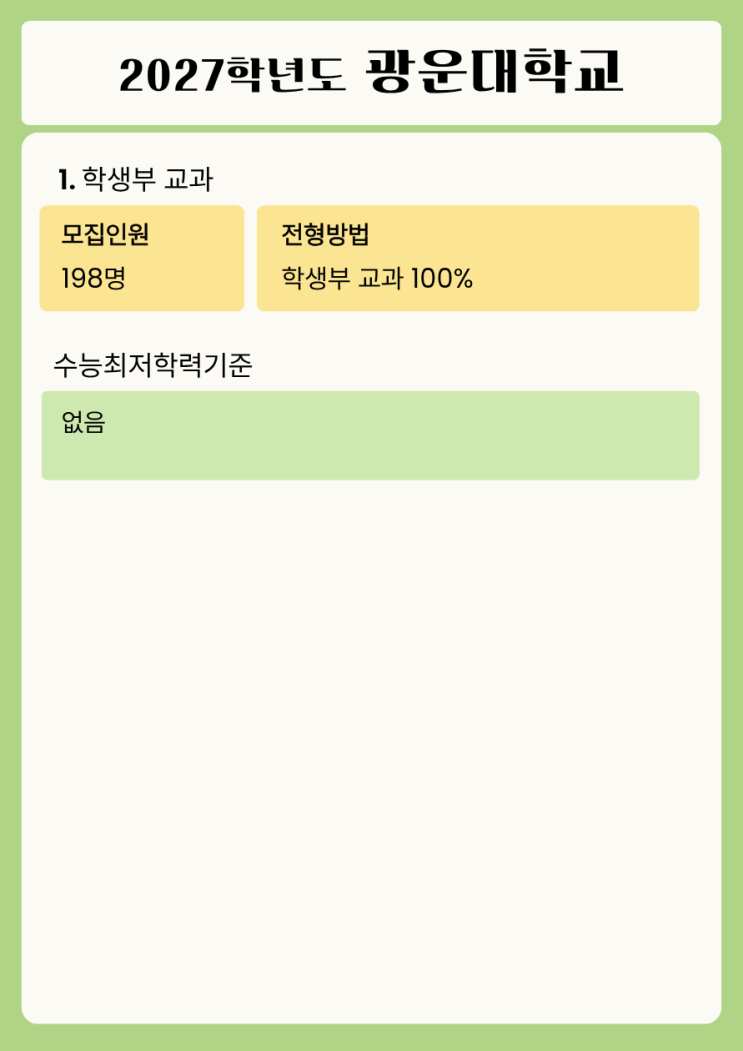This screenshot has width=743, height=1051.
Task: Select the "학생부 교과" section heading
Action: [x=147, y=180]
